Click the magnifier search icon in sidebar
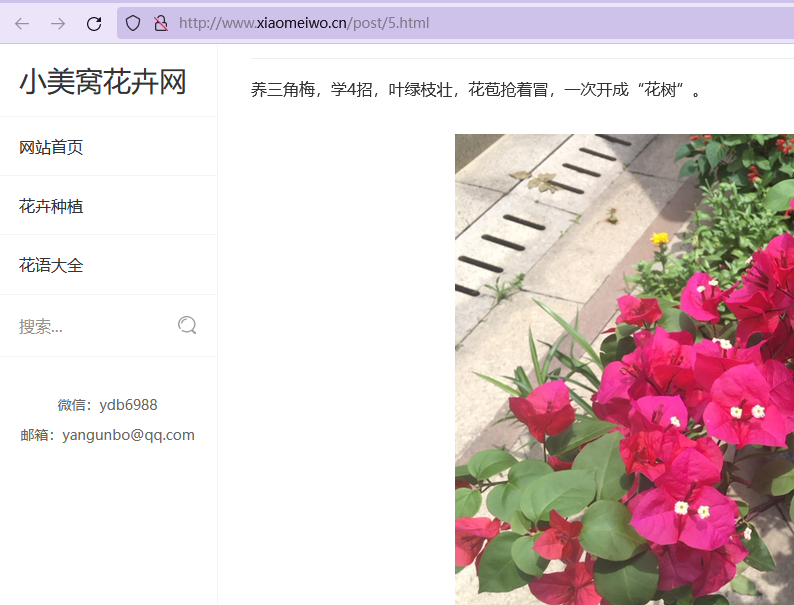This screenshot has width=794, height=605. coord(187,325)
